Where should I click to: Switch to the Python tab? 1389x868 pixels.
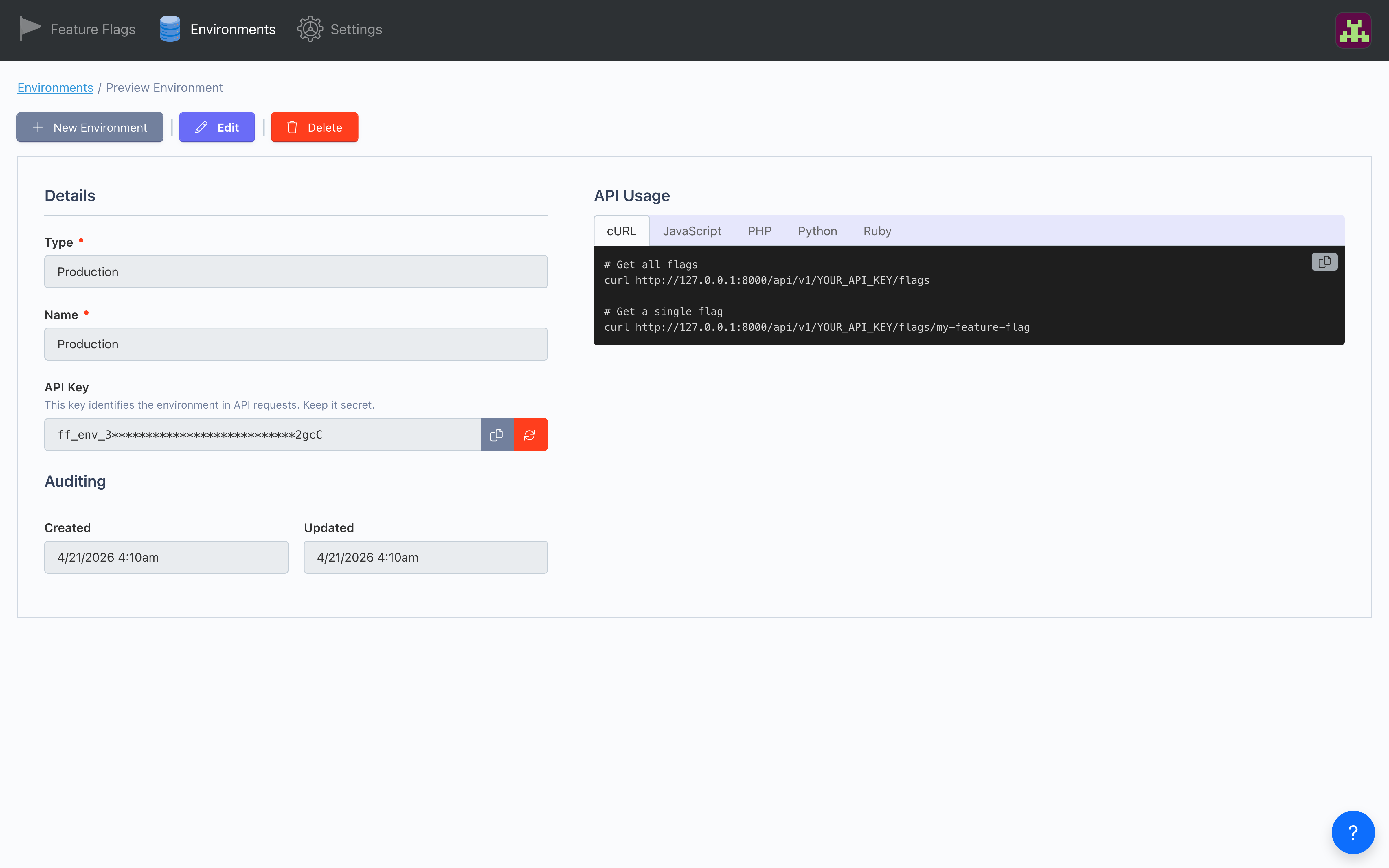click(x=817, y=231)
